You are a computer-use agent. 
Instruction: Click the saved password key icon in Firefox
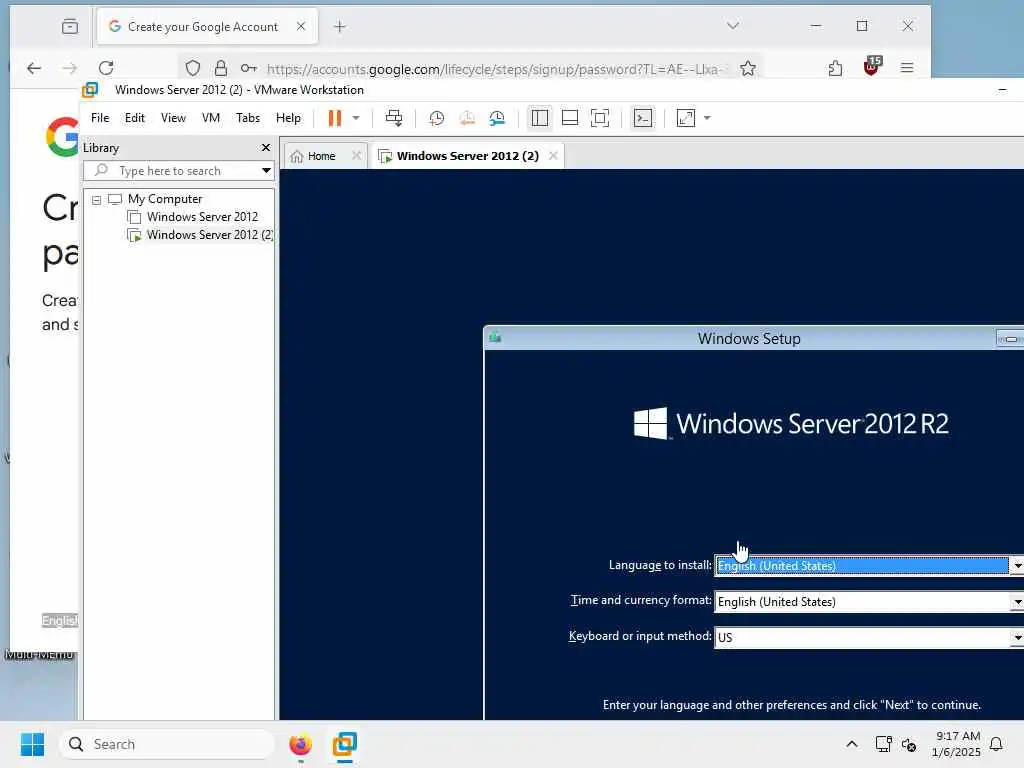coord(248,68)
